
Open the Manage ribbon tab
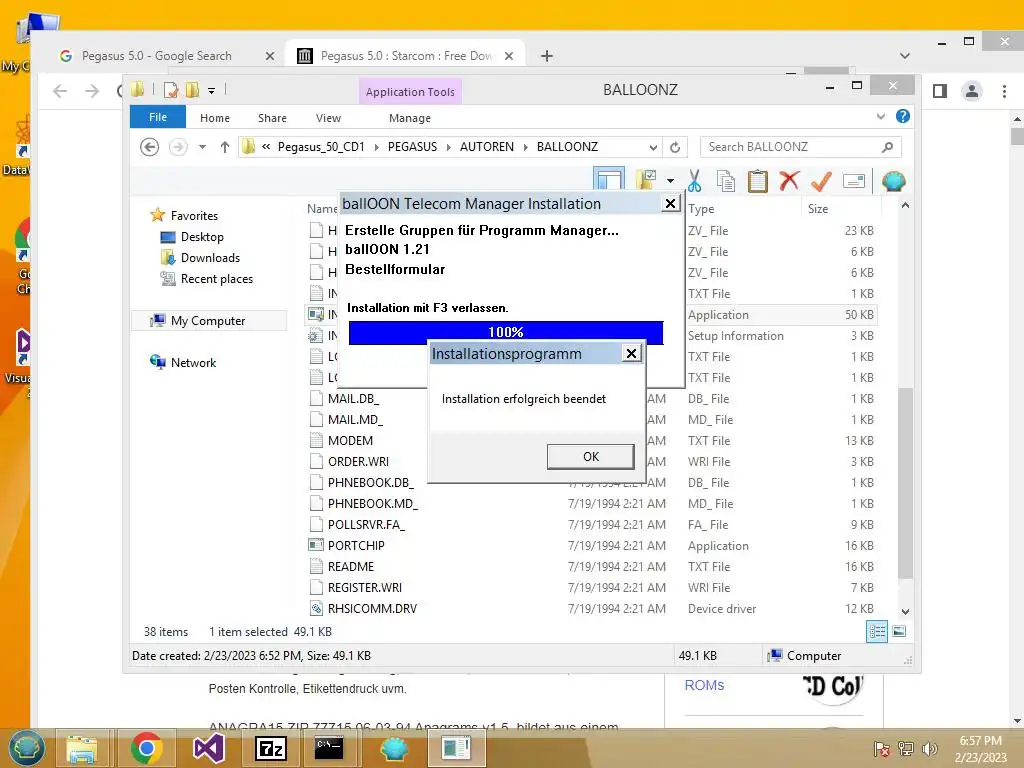coord(409,118)
